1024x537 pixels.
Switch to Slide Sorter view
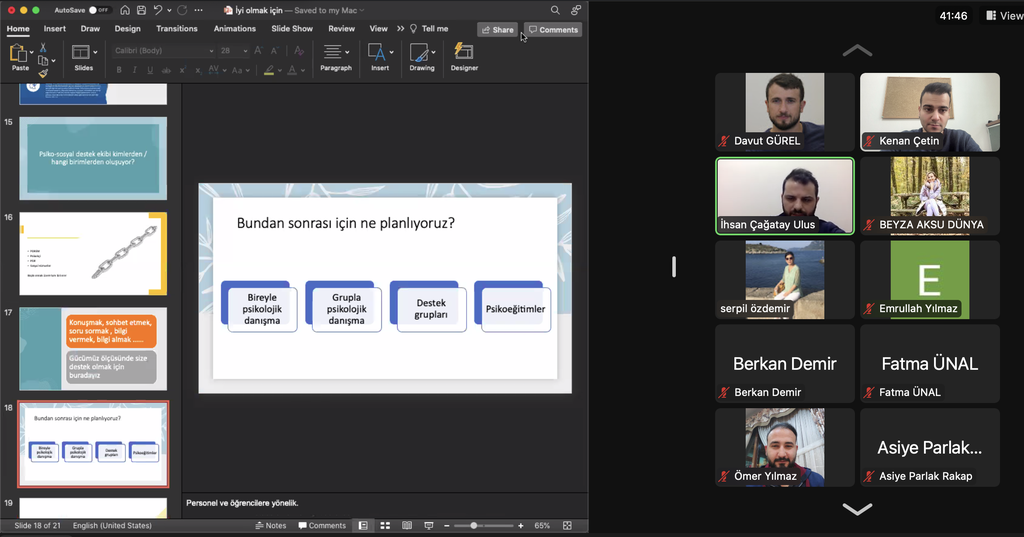click(x=385, y=525)
